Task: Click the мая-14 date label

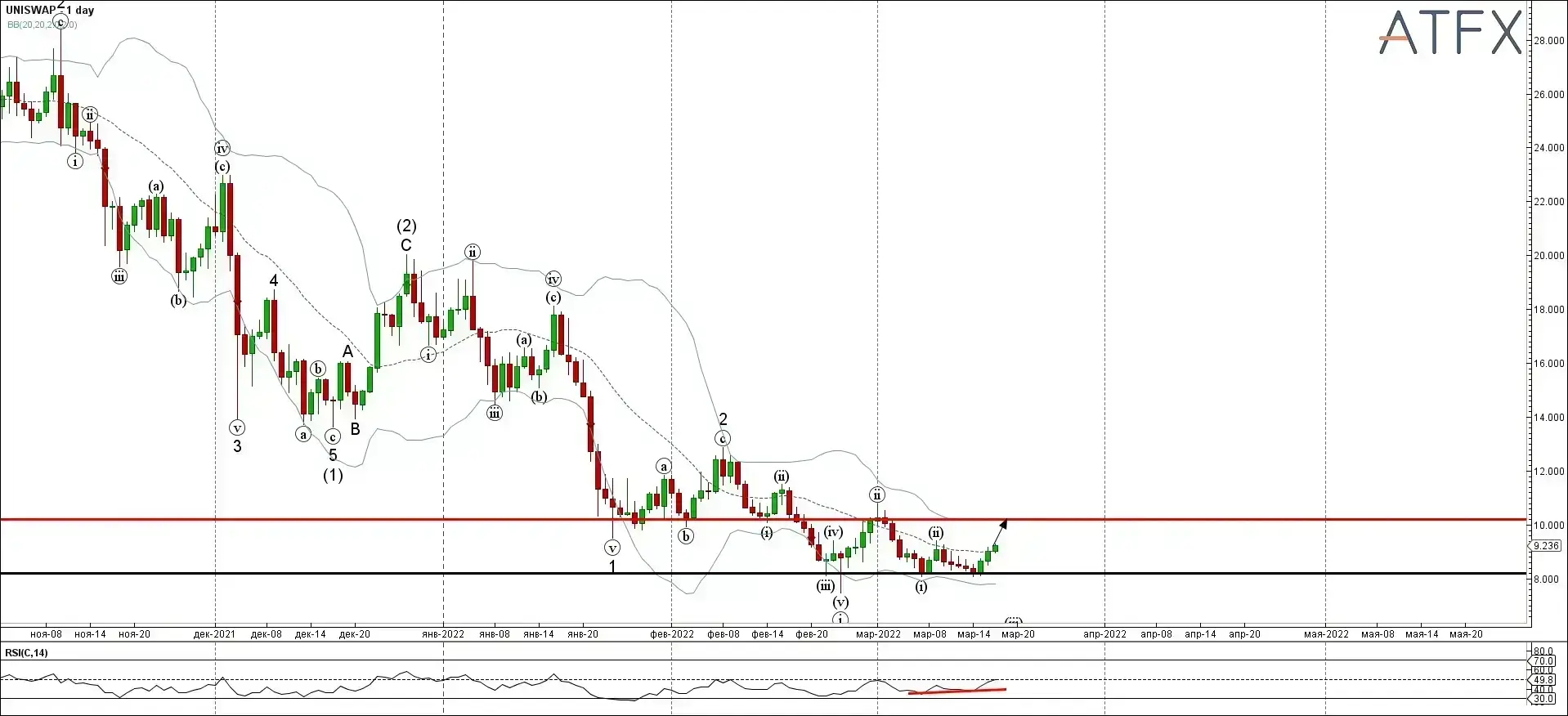Action: tap(1422, 633)
